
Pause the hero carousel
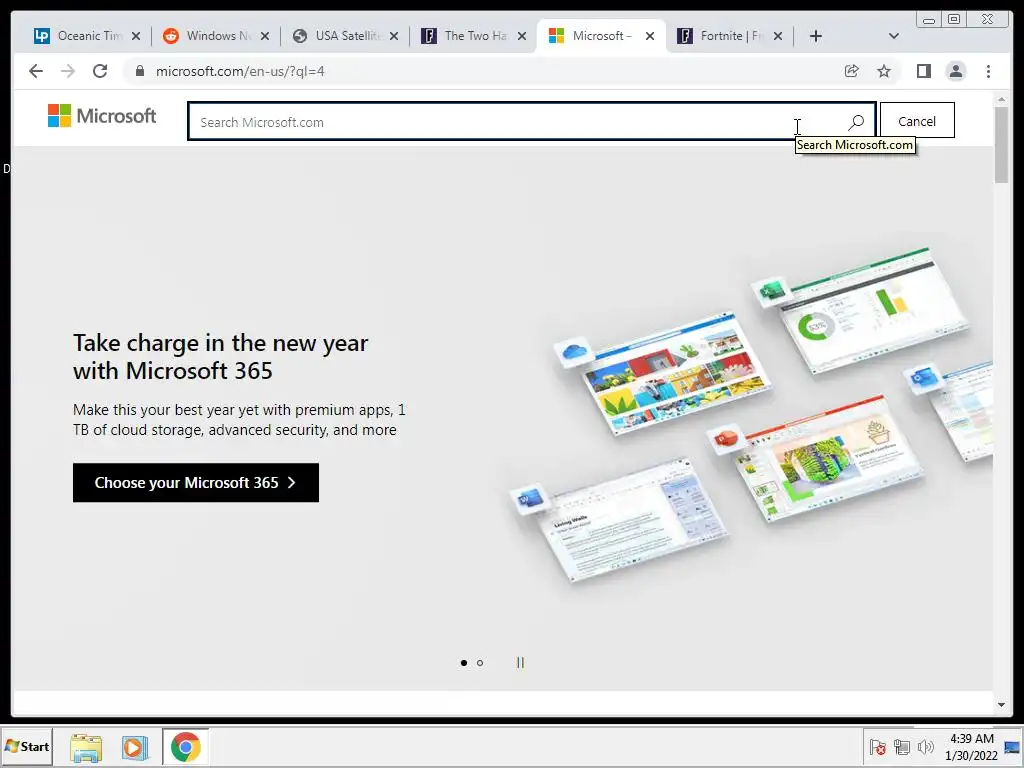tap(520, 663)
